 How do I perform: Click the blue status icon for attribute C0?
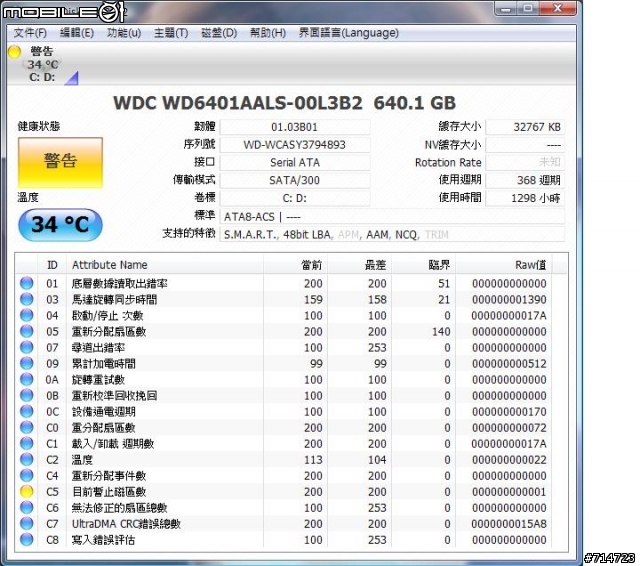(27, 427)
